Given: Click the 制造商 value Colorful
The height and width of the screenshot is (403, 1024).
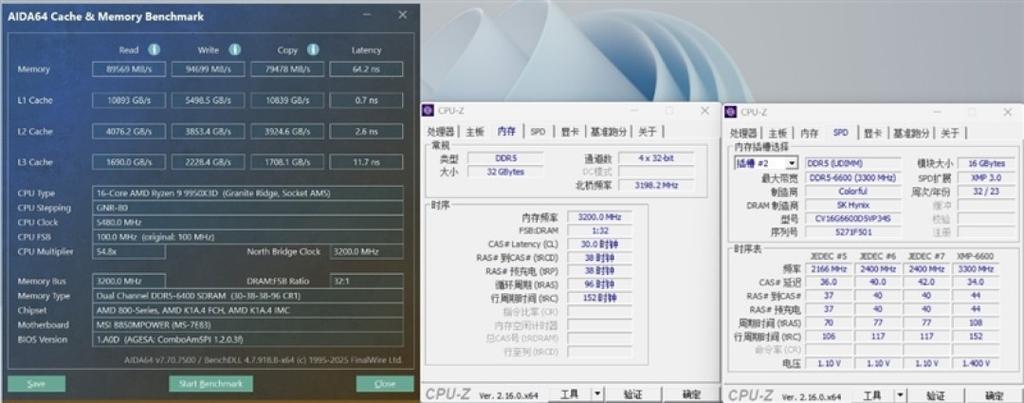Looking at the screenshot, I should coord(852,191).
